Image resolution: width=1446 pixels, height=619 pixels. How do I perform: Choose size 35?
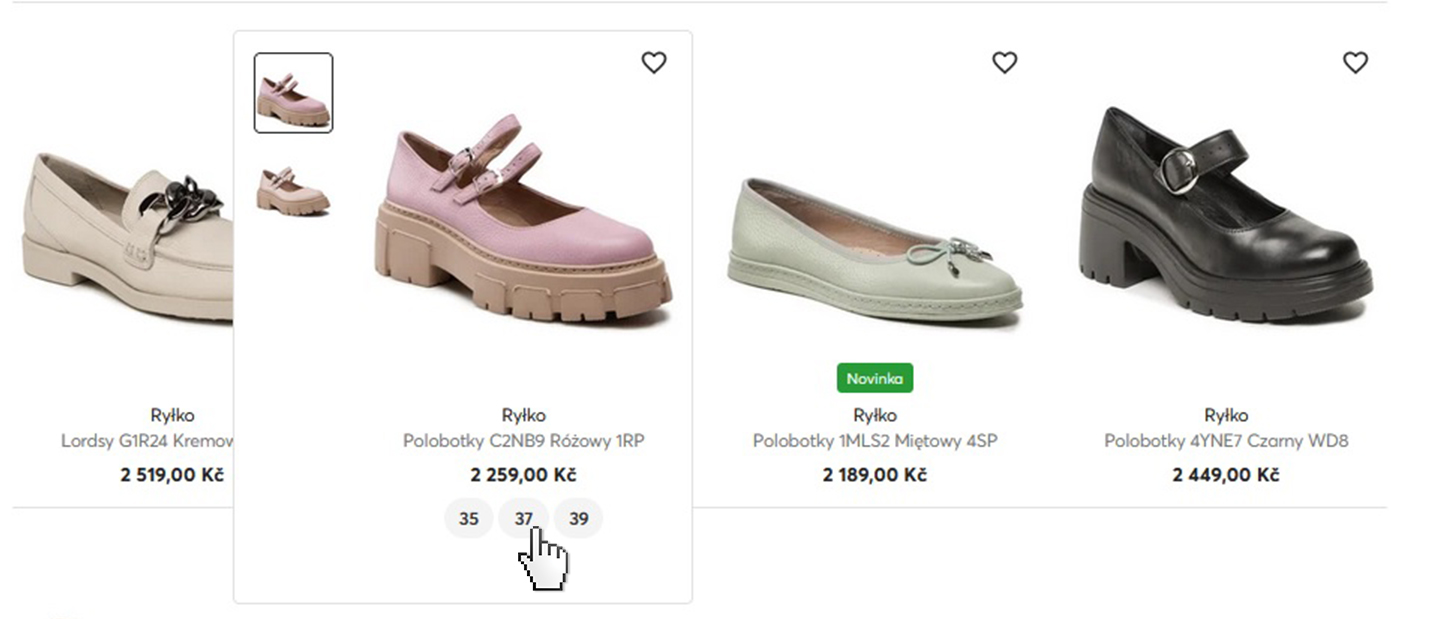[x=469, y=518]
